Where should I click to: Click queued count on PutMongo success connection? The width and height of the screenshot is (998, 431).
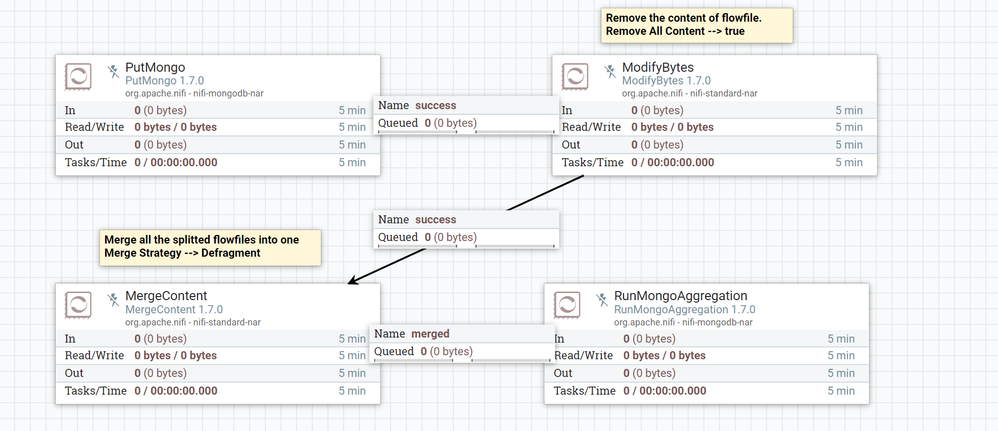(x=451, y=123)
